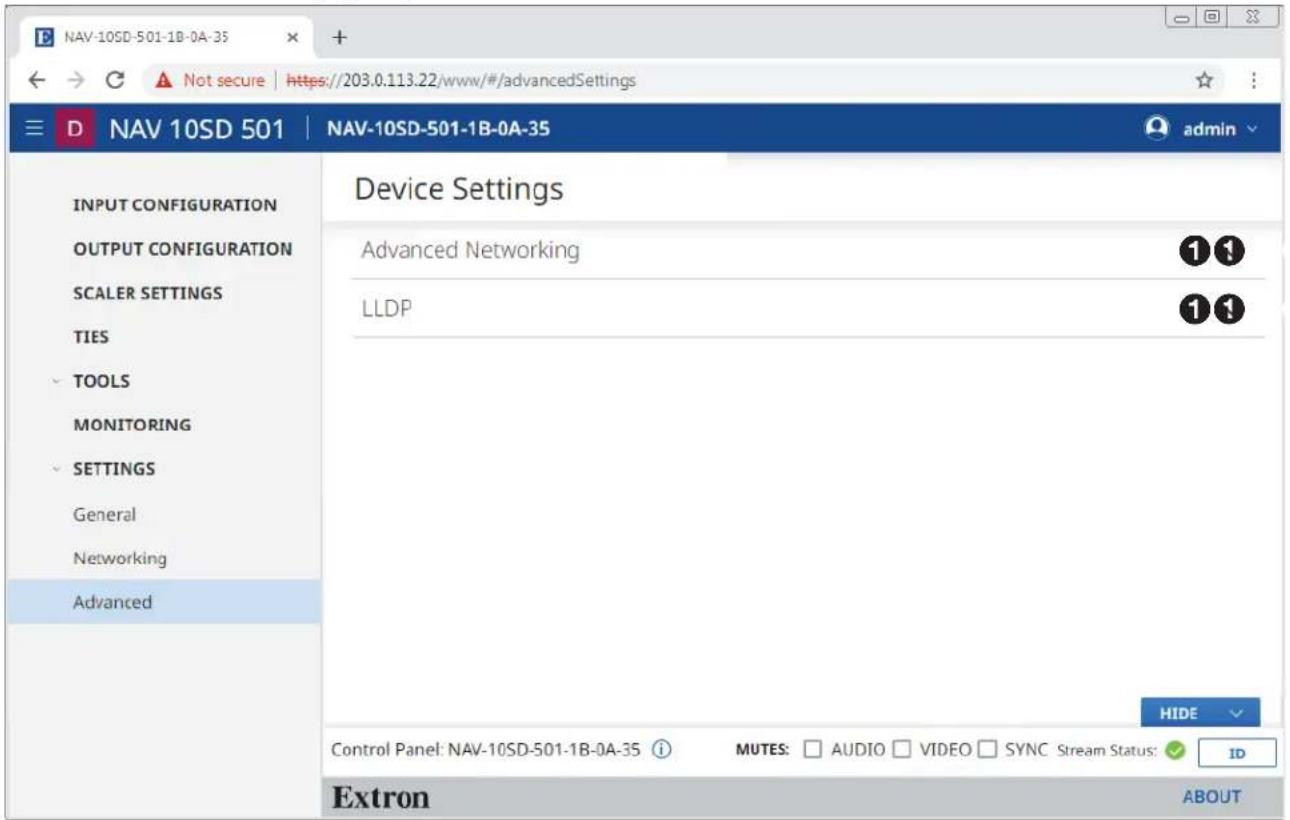This screenshot has width=1290, height=820.
Task: Open the browser three-dot menu
Action: (1253, 80)
